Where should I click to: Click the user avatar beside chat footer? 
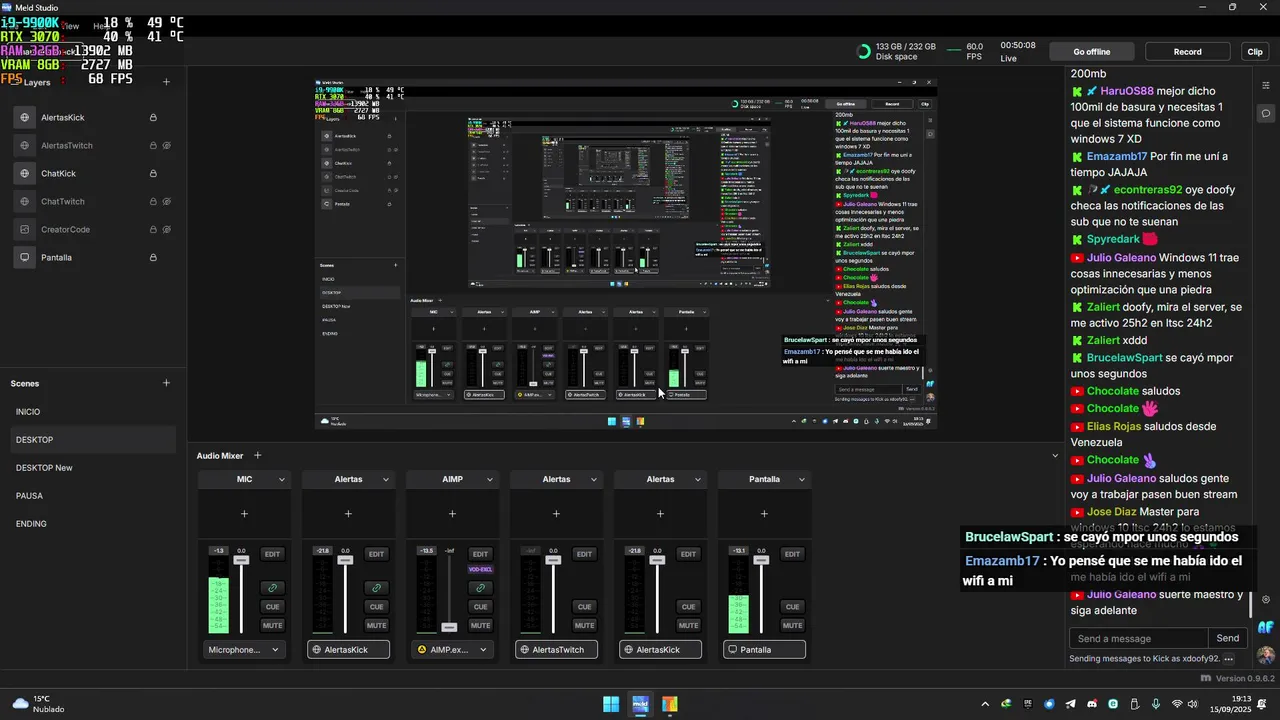coord(1266,655)
